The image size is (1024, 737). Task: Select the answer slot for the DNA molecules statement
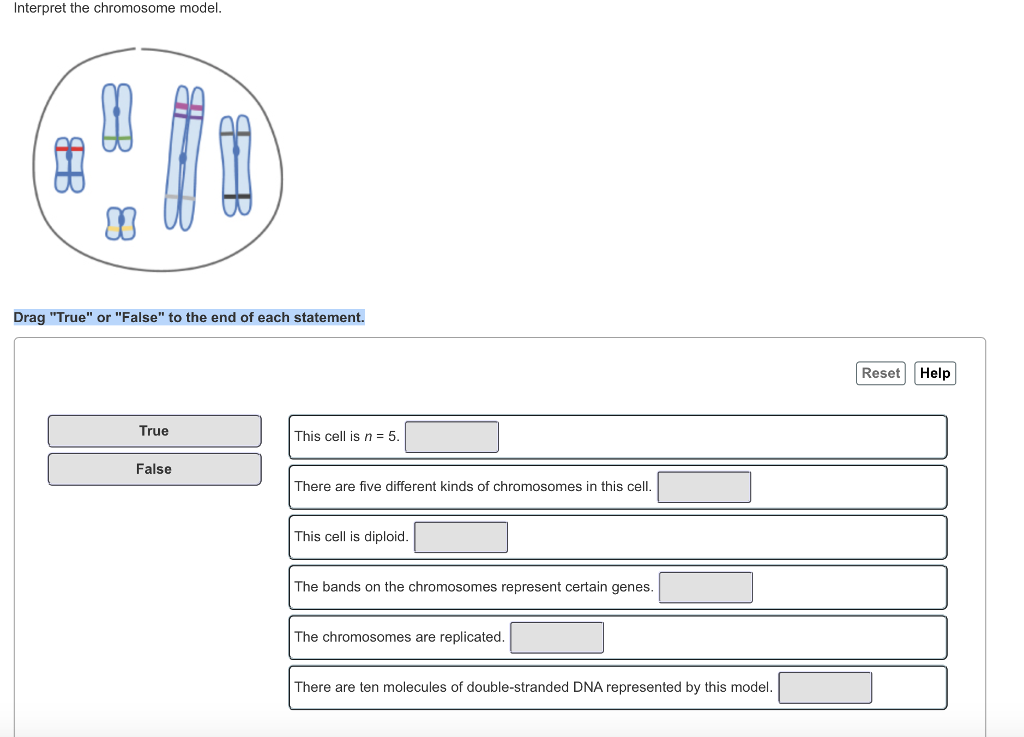pyautogui.click(x=825, y=687)
